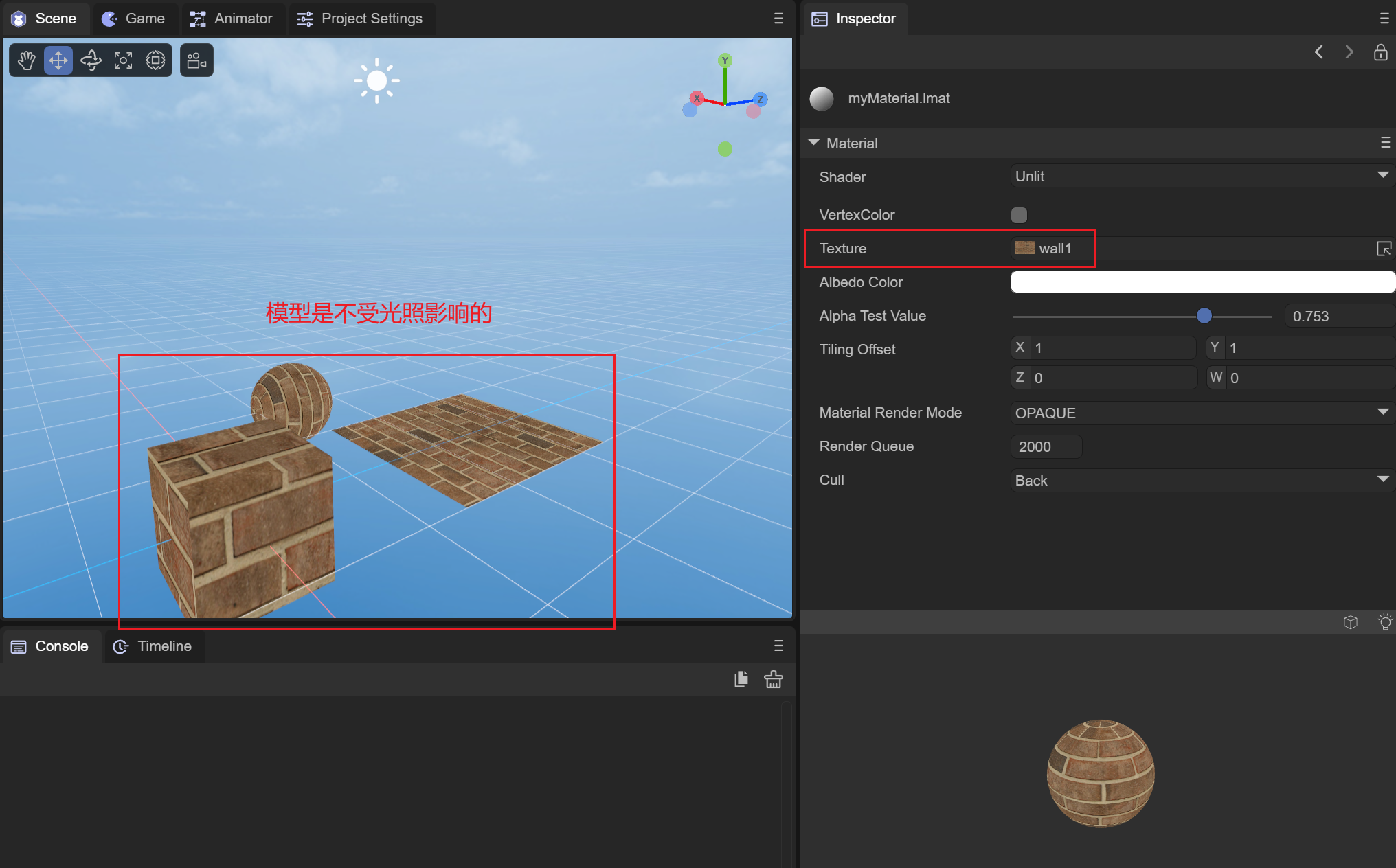Select the rotate tool

tap(91, 60)
